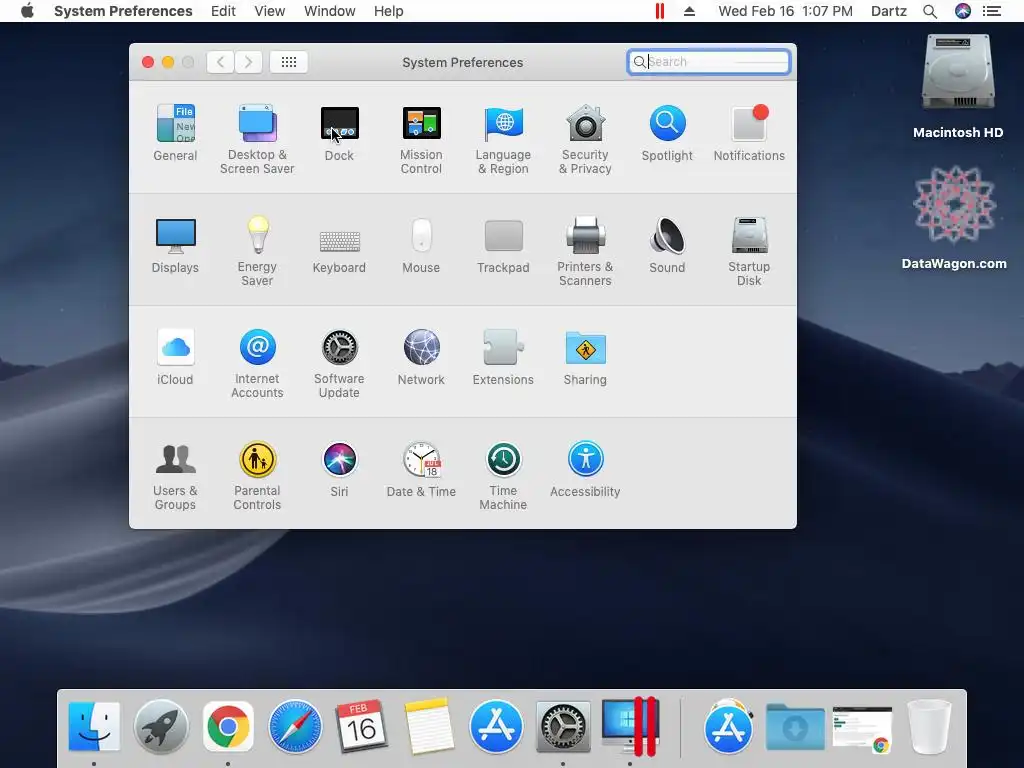Open Mission Control preferences

click(x=421, y=139)
